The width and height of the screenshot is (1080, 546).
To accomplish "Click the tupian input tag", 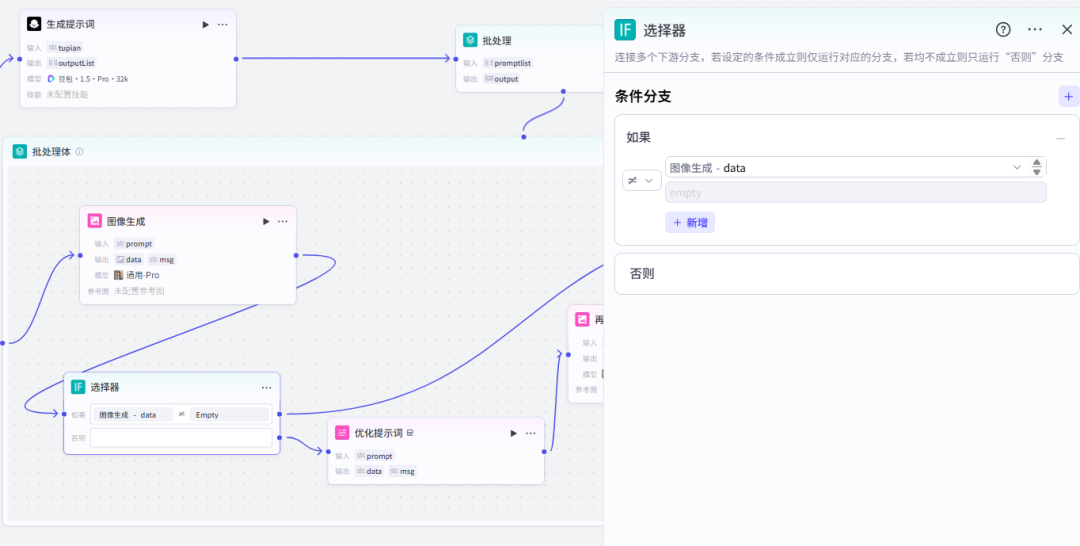I will (65, 48).
